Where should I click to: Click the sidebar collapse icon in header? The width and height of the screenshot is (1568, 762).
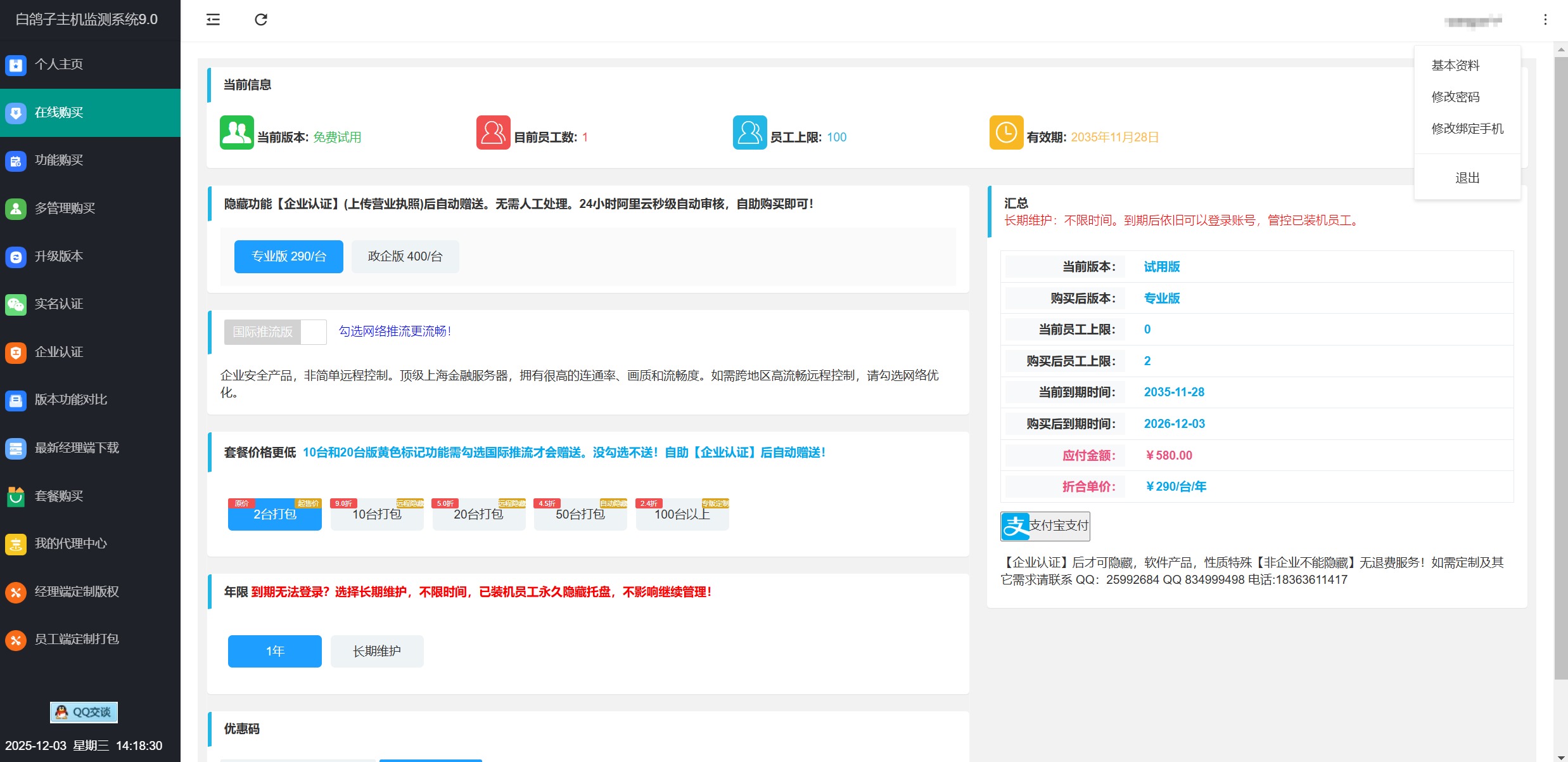pyautogui.click(x=213, y=20)
